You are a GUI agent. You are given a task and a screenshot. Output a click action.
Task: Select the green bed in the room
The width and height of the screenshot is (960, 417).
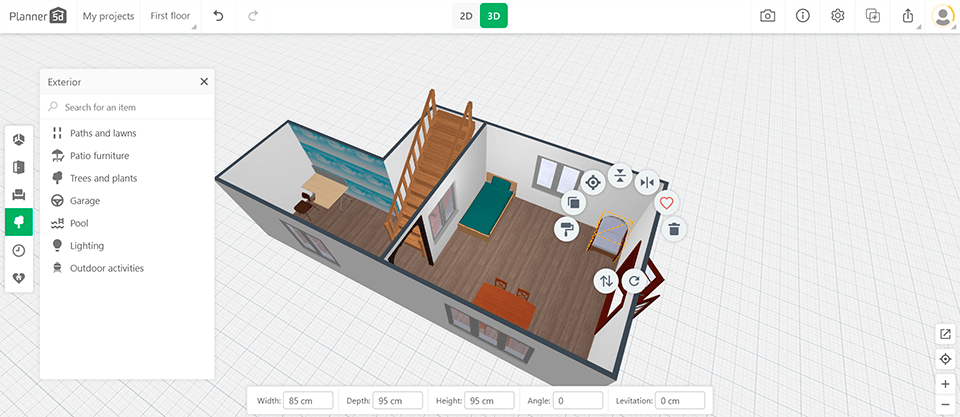point(487,205)
